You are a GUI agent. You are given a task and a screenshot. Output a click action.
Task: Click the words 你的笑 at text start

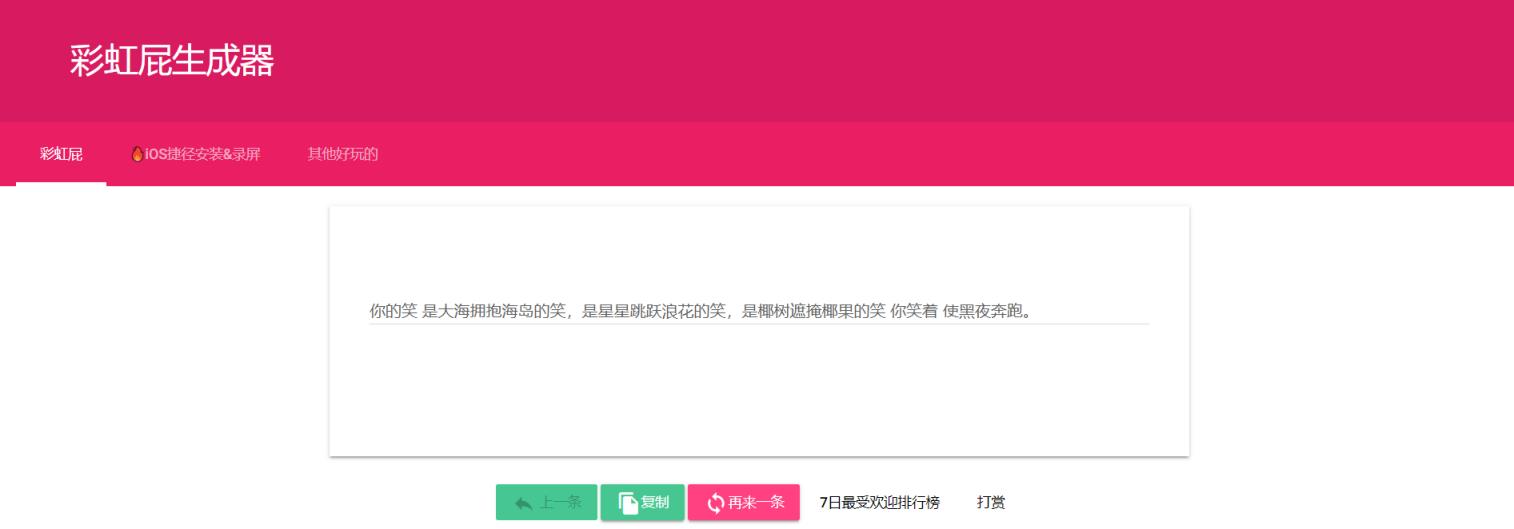point(393,311)
